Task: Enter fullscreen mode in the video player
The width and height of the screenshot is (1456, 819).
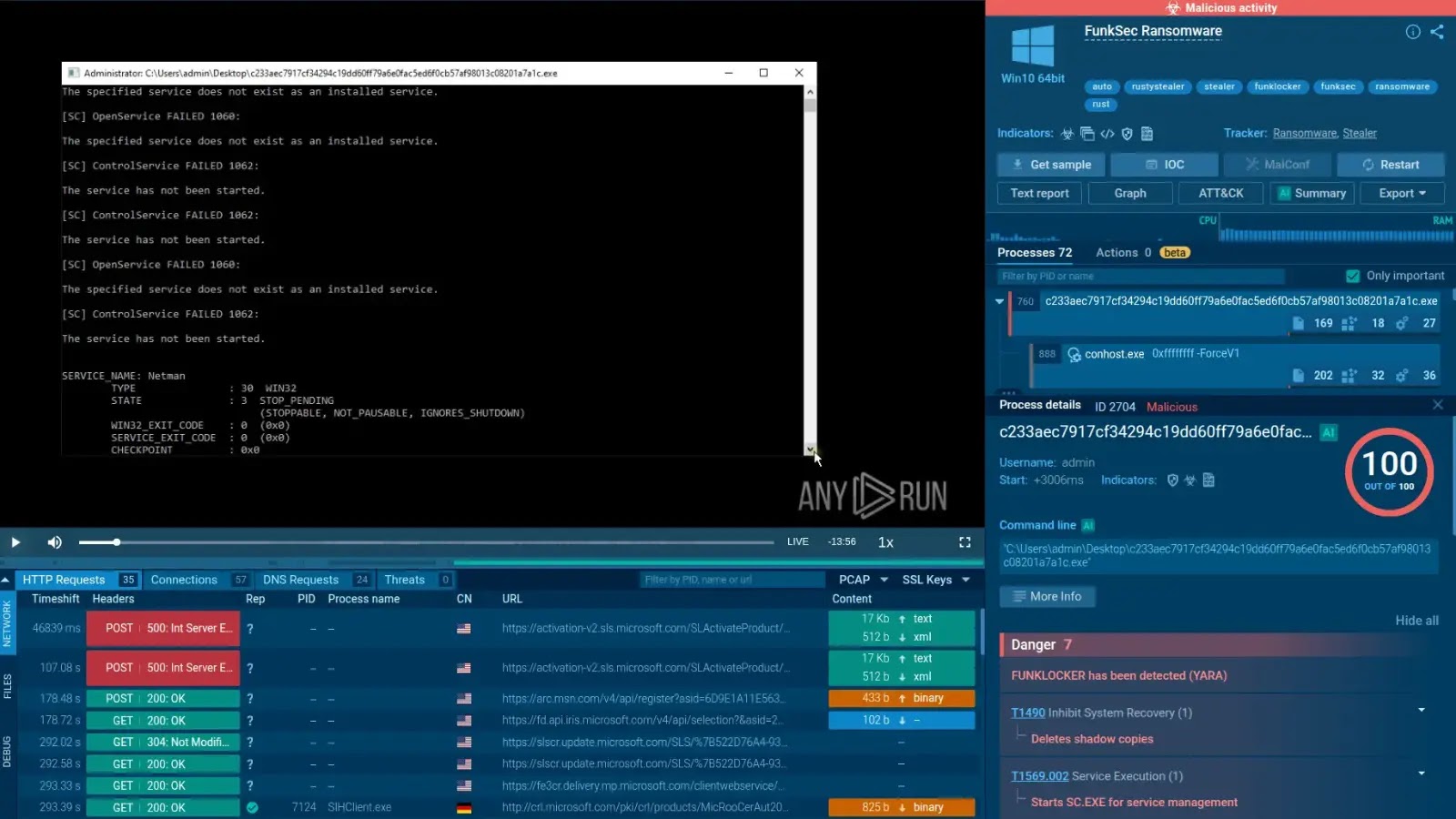Action: 965,541
